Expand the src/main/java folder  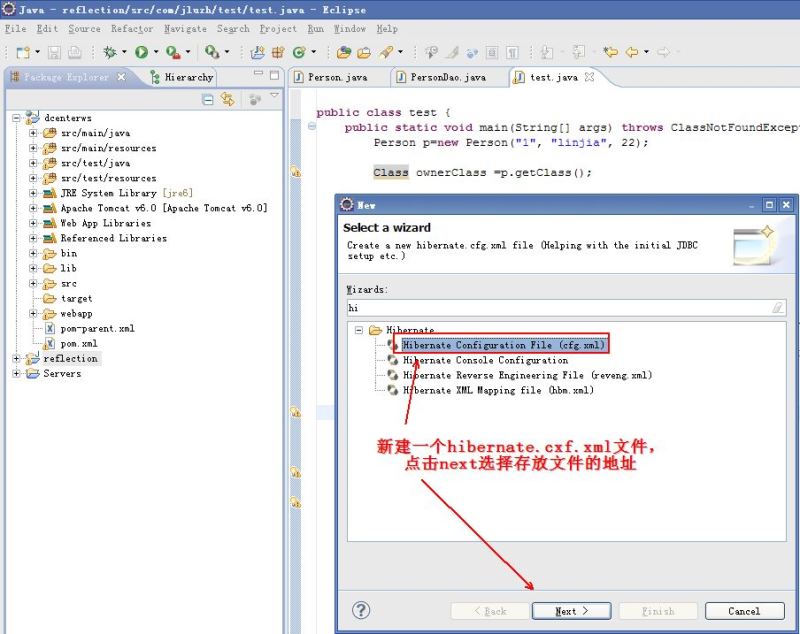pos(33,133)
